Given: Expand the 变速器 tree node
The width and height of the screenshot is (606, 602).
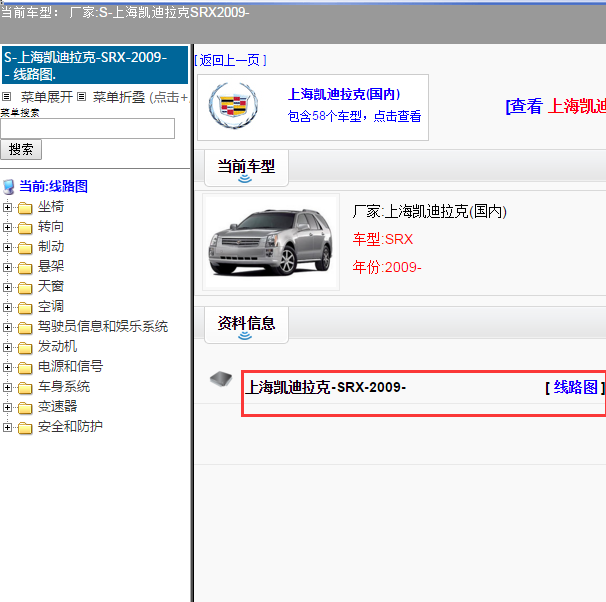Looking at the screenshot, I should click(7, 407).
